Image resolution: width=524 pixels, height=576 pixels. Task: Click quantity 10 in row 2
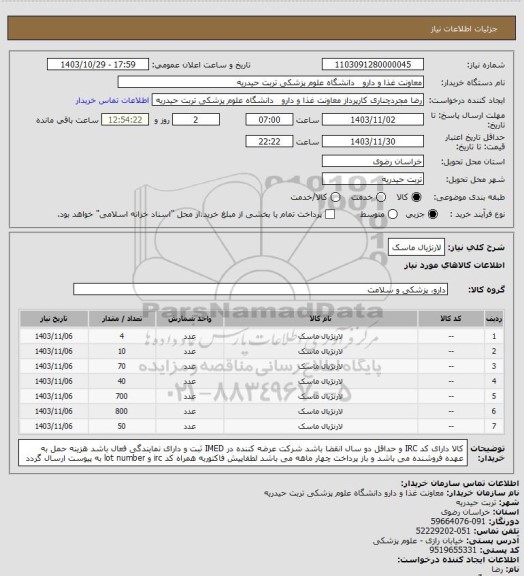pos(122,352)
